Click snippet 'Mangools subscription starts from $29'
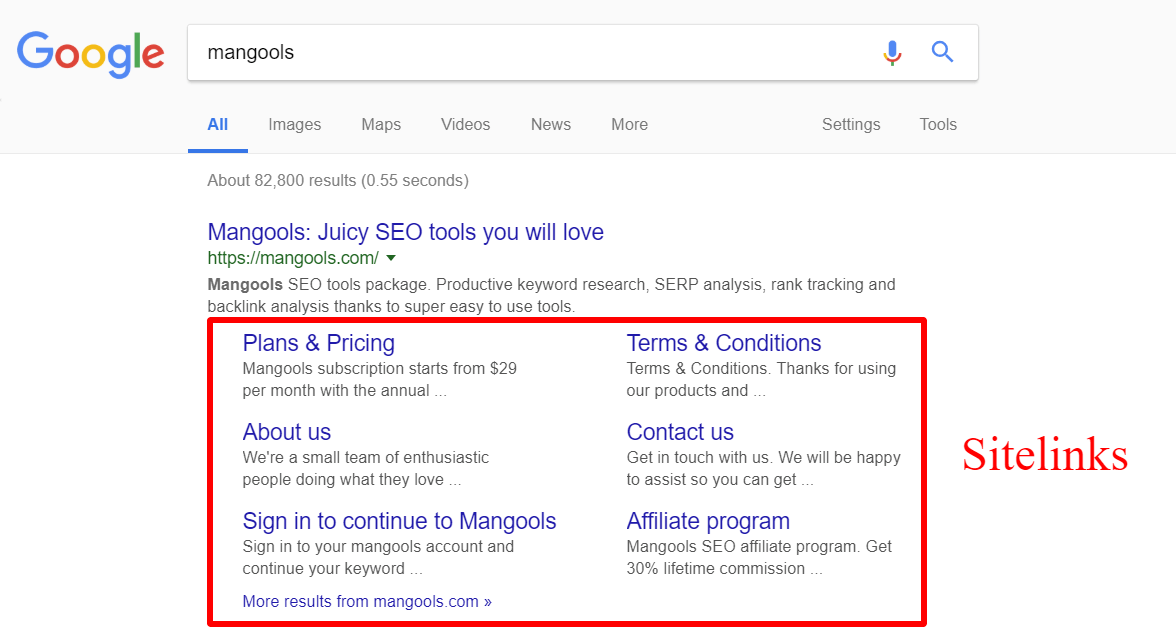The height and width of the screenshot is (642, 1176). (380, 368)
